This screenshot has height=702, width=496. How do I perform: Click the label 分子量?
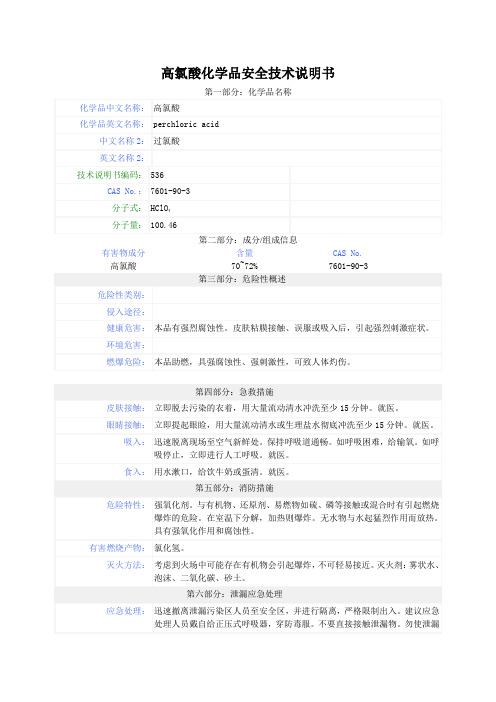pyautogui.click(x=127, y=225)
